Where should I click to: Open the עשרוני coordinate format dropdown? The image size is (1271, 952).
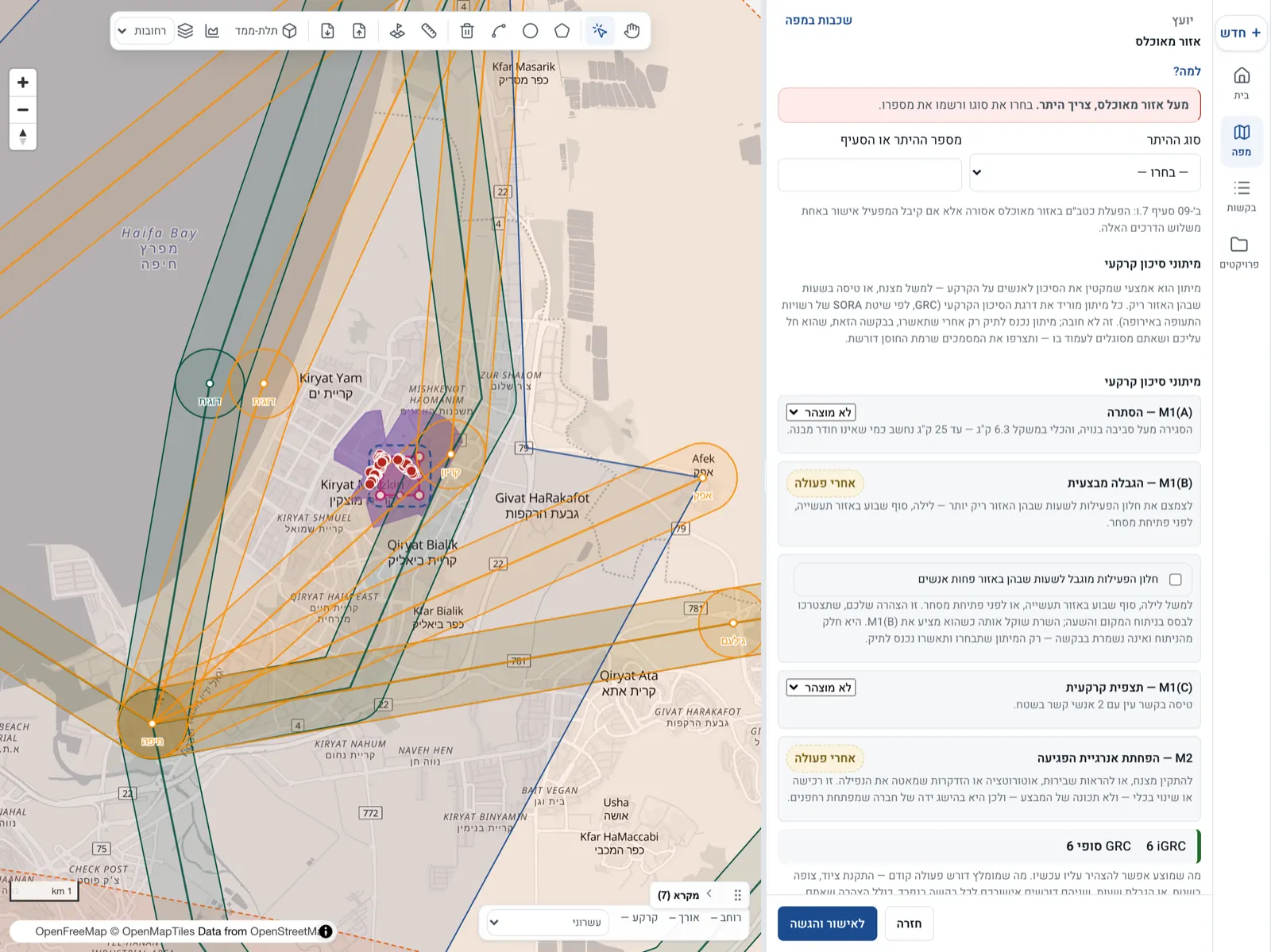(x=547, y=923)
